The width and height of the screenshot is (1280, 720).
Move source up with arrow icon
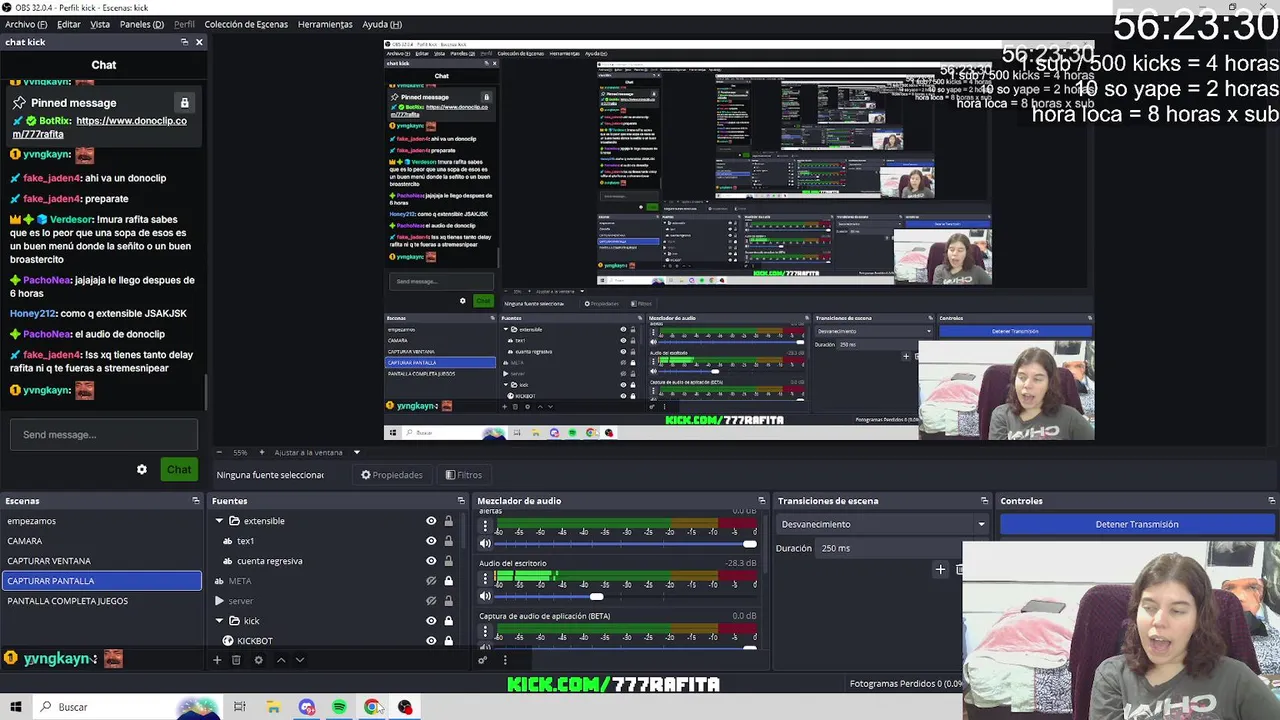pos(281,660)
